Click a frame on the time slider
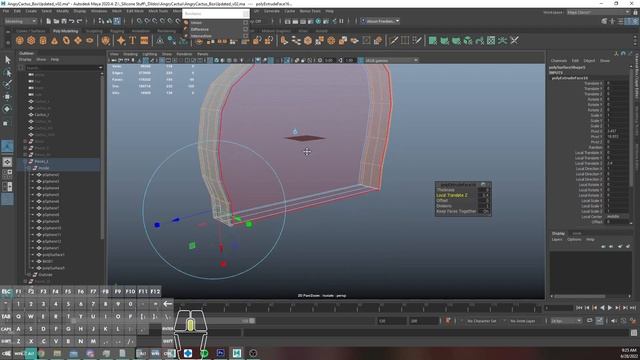 pos(359,307)
